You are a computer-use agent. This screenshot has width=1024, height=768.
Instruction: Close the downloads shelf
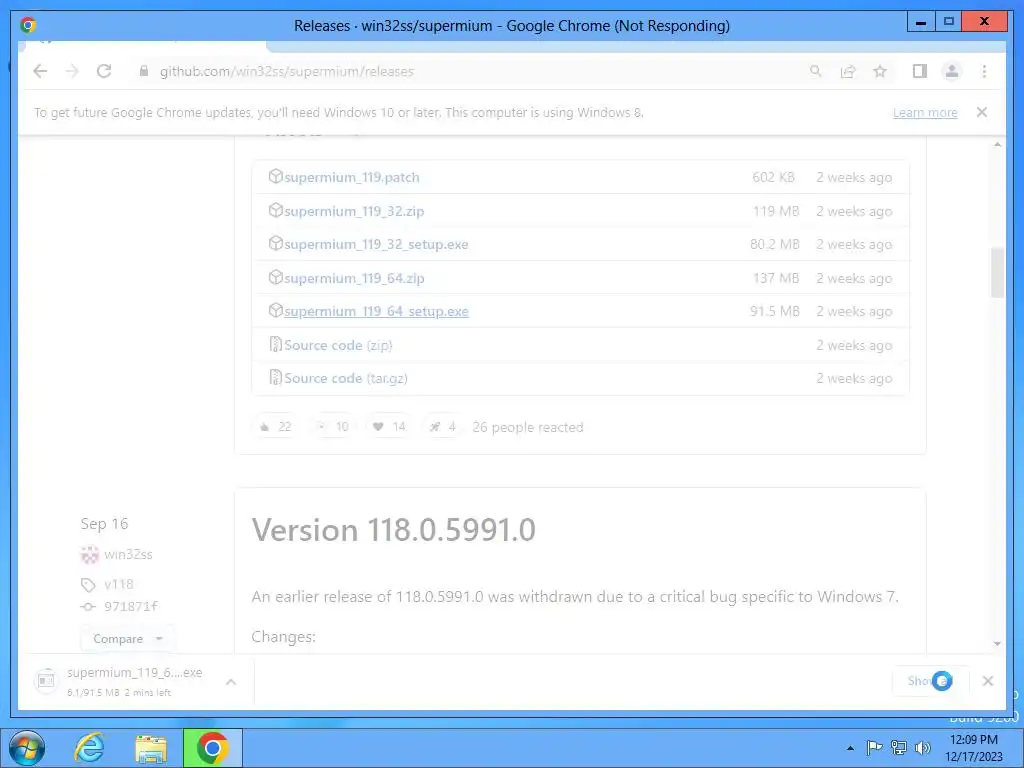[987, 681]
